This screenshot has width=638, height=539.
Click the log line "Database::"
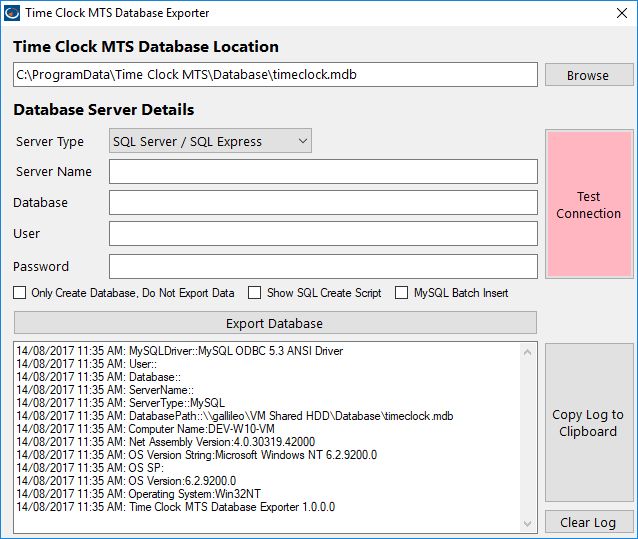pyautogui.click(x=98, y=377)
